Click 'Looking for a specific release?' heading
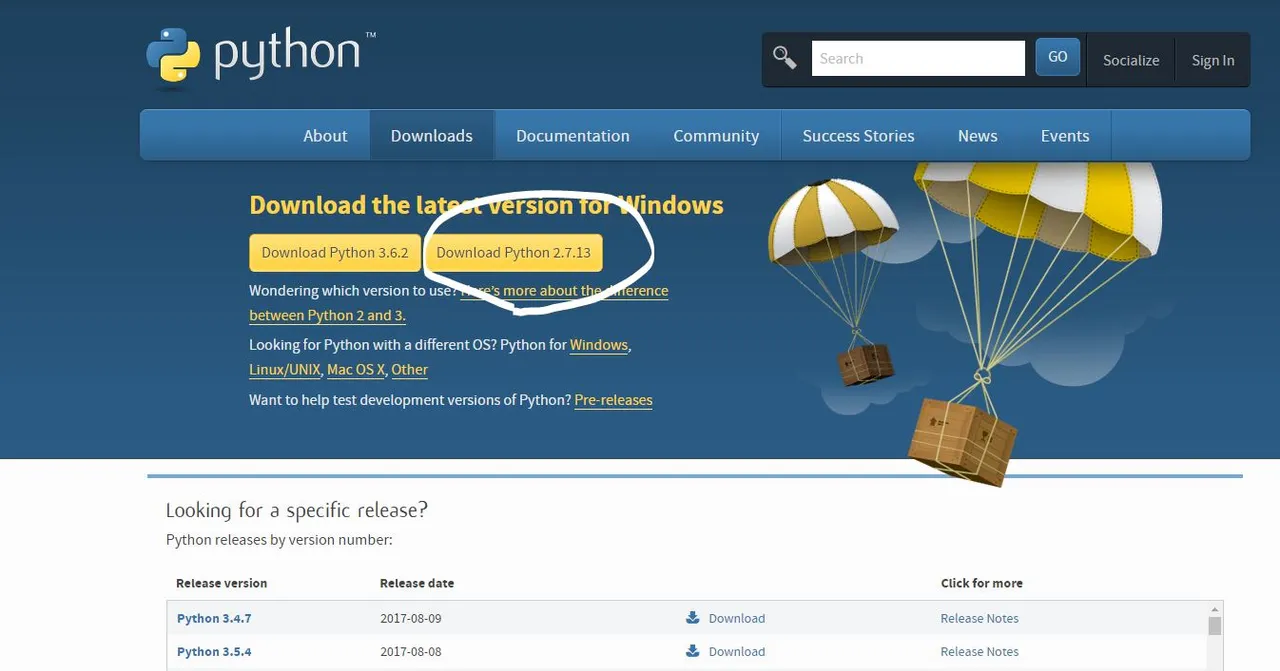 (x=297, y=510)
